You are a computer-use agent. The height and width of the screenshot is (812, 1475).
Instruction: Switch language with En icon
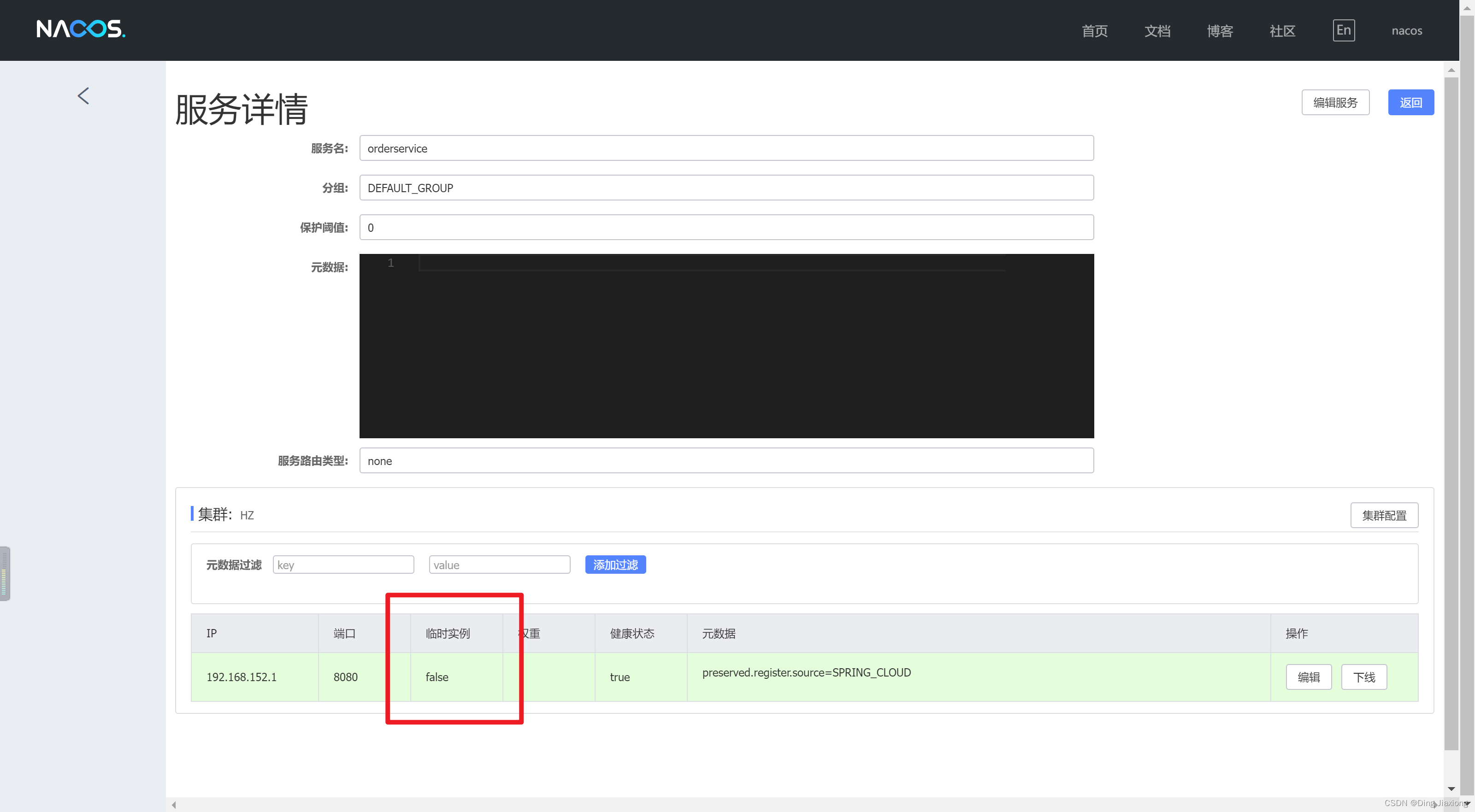(1343, 30)
